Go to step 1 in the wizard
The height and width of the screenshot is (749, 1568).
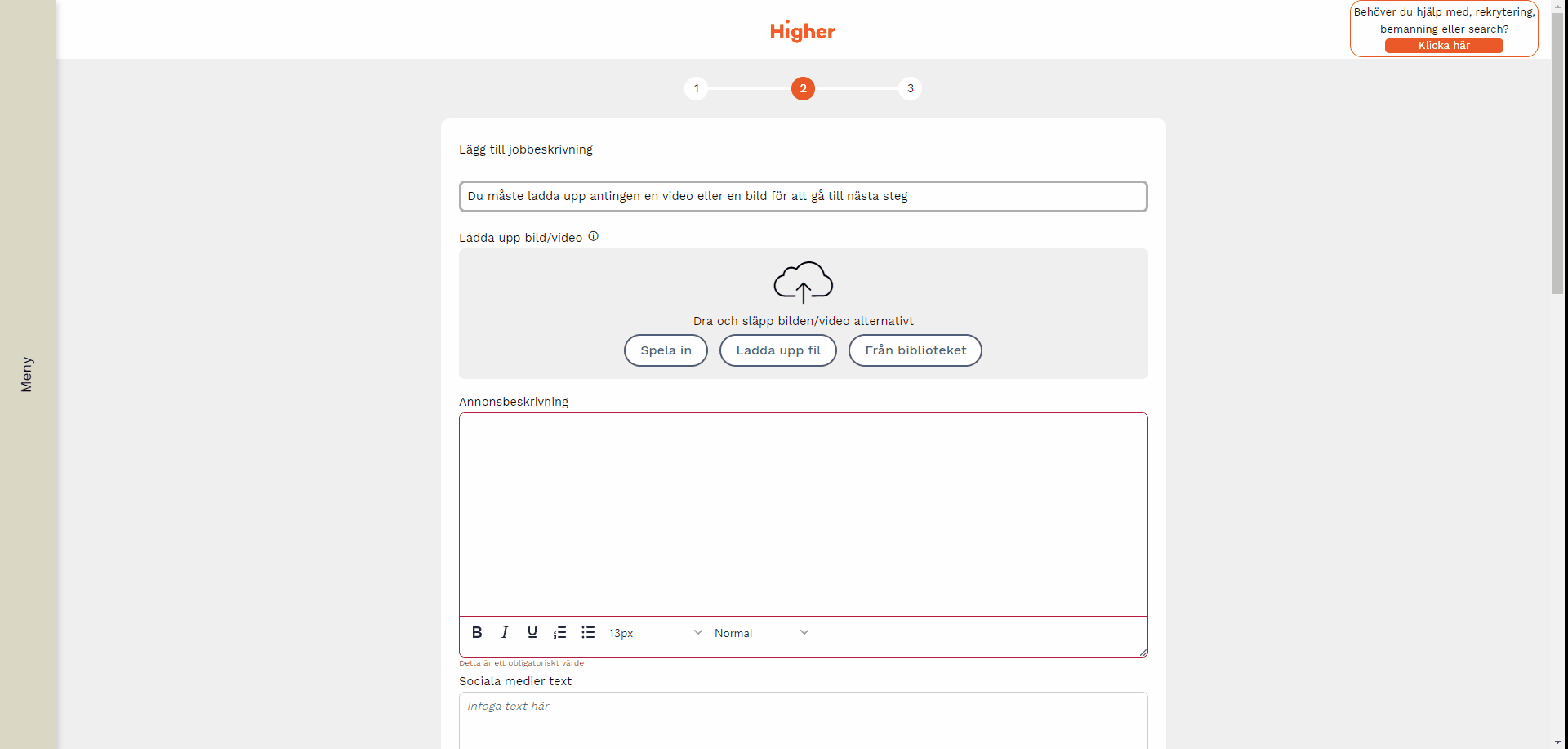click(696, 88)
